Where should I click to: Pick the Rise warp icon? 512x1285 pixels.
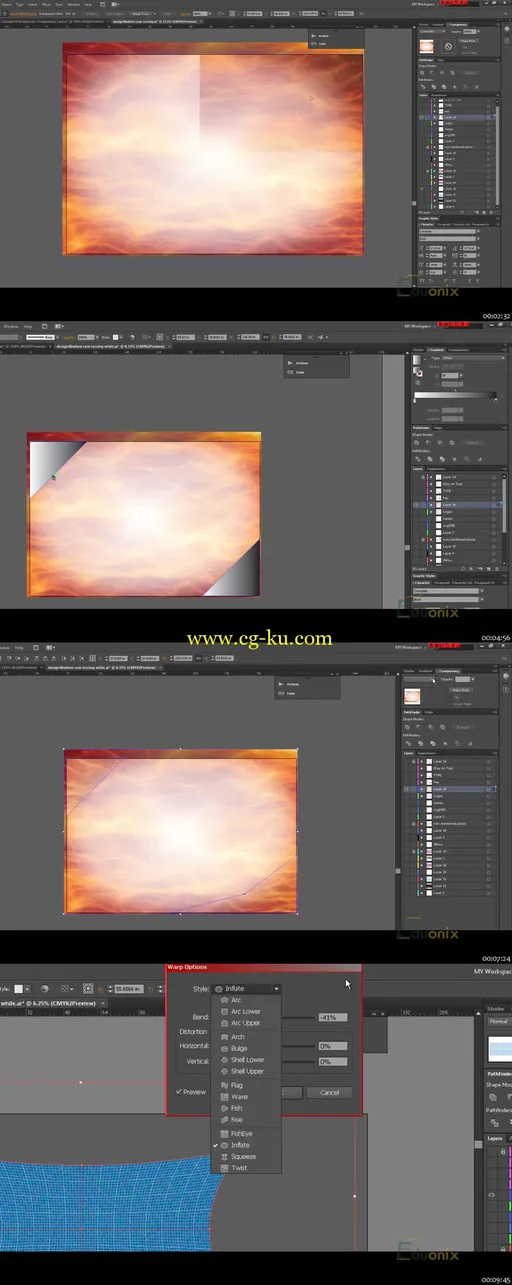point(224,1120)
